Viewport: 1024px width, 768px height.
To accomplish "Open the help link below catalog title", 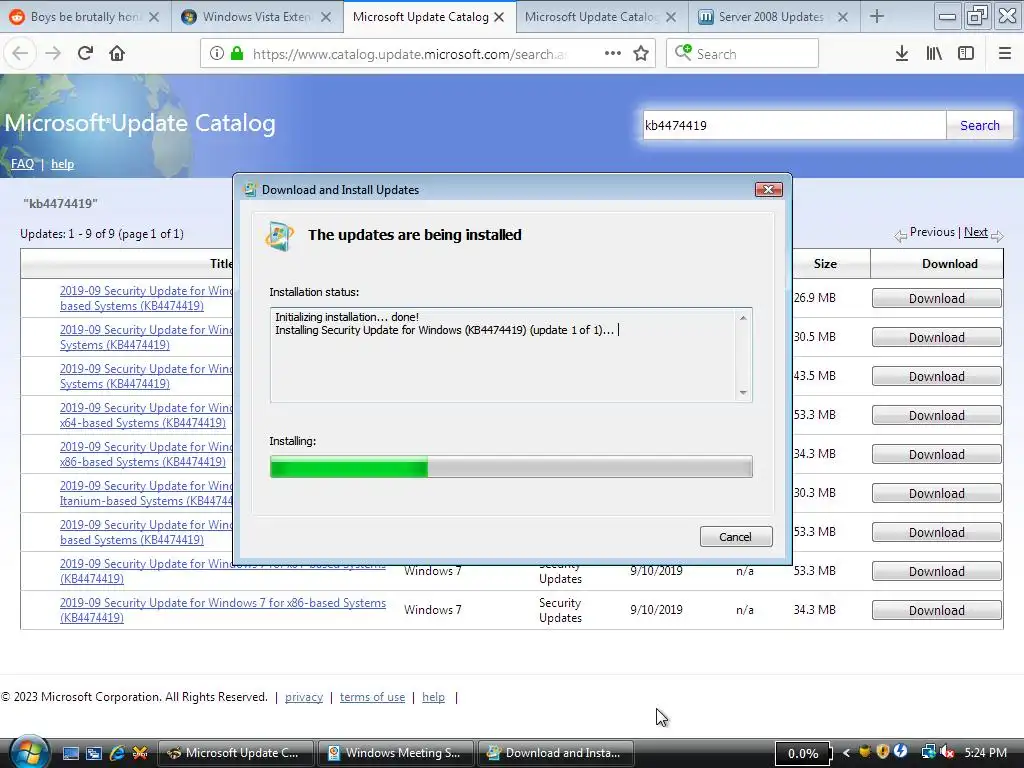I will [x=63, y=164].
